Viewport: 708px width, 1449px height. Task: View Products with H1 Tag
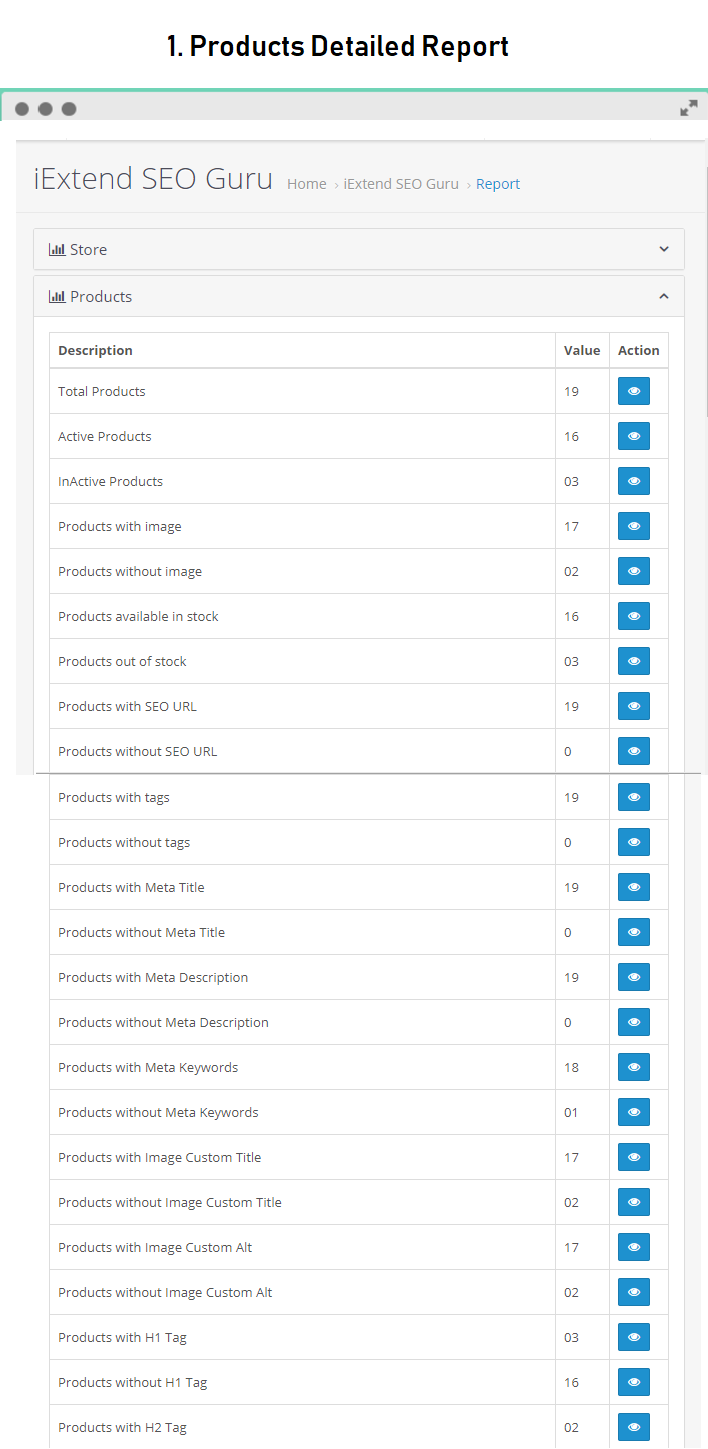click(x=634, y=1337)
